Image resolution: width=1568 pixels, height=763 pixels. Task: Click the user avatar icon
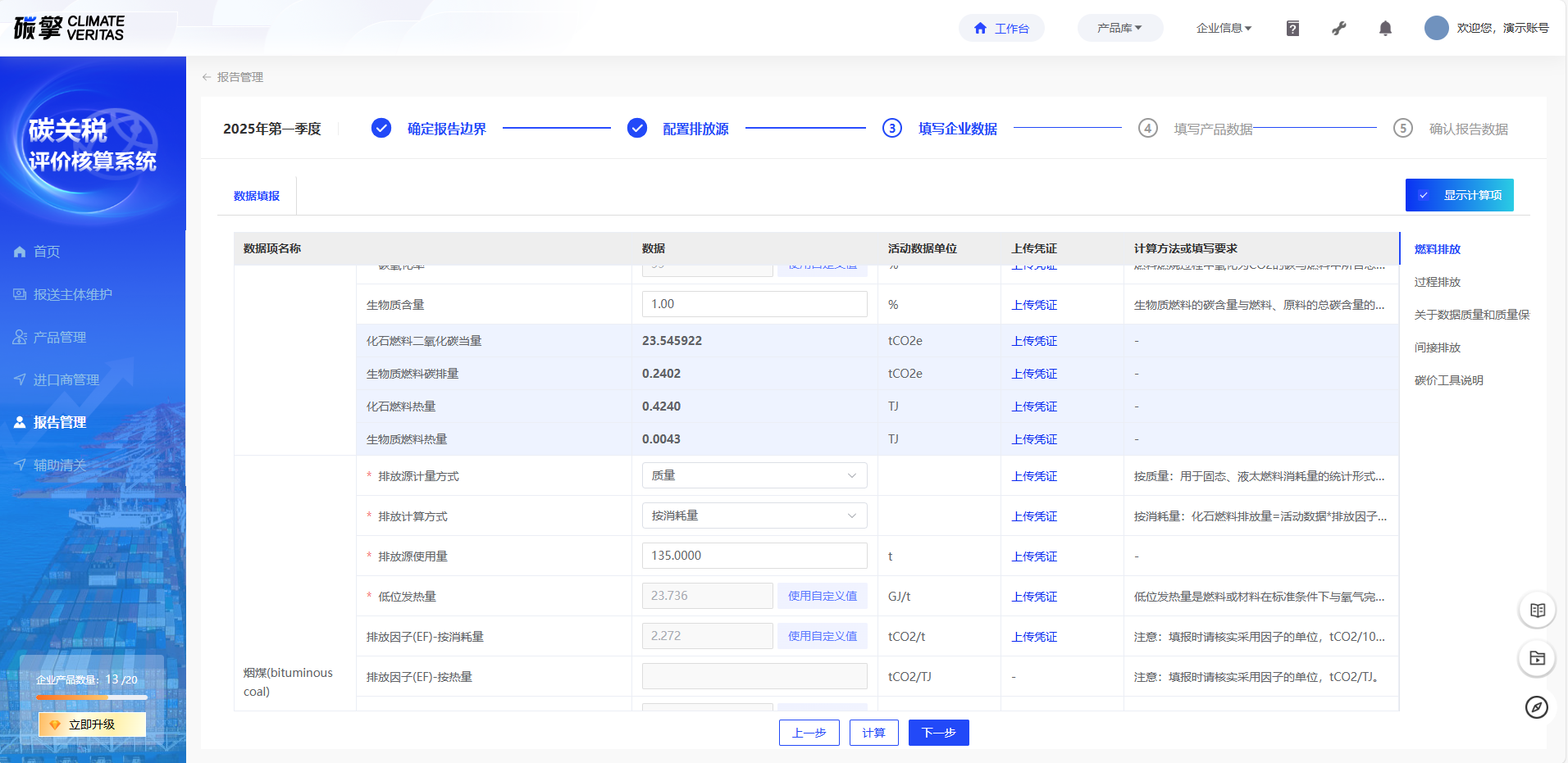pos(1436,28)
